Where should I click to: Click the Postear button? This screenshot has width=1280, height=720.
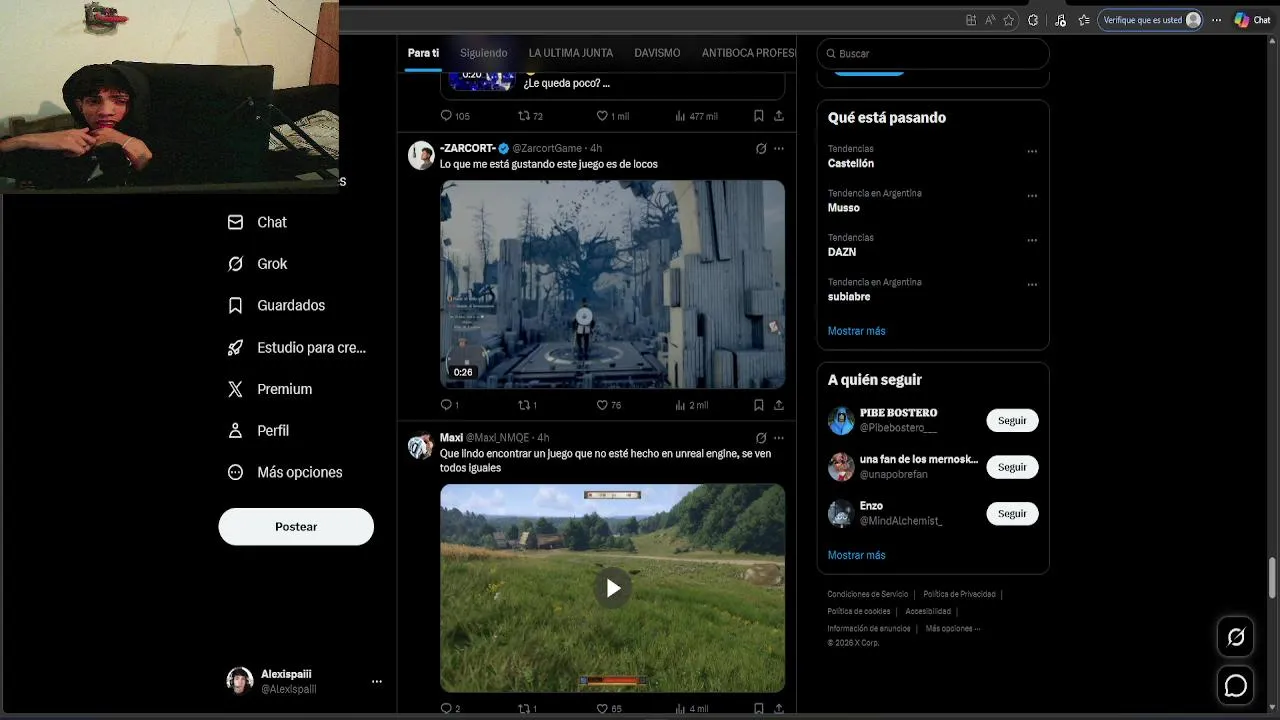(296, 526)
